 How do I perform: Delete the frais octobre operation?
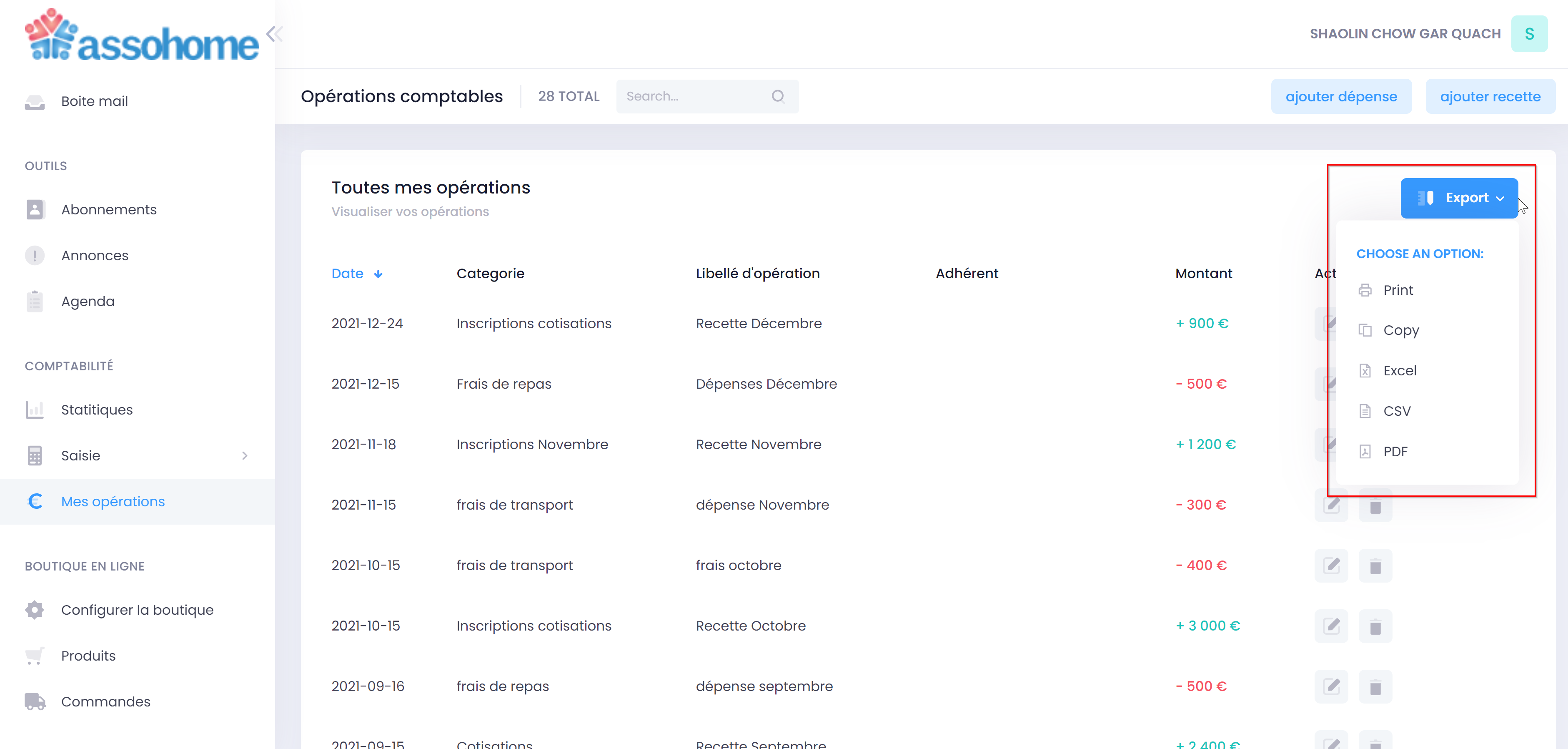pos(1375,566)
